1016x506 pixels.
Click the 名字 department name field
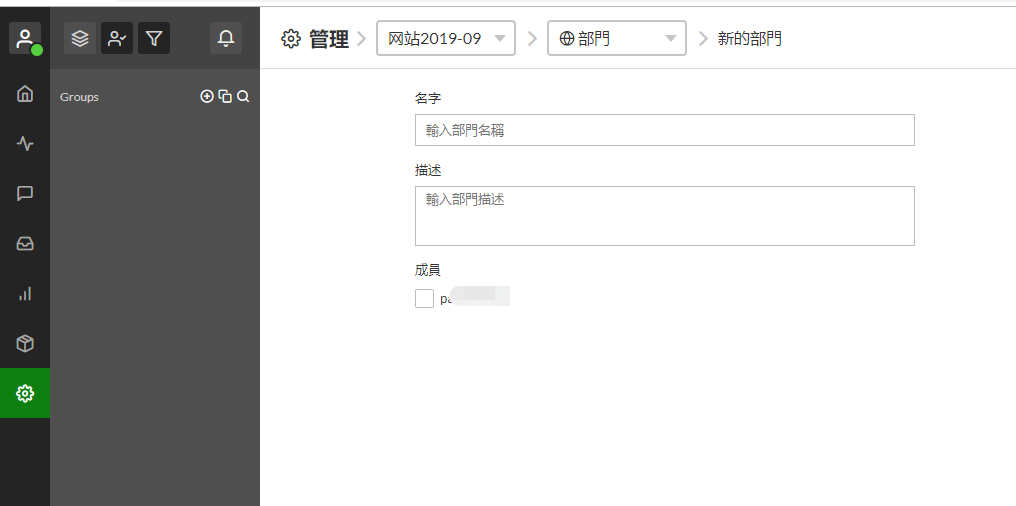click(x=664, y=130)
